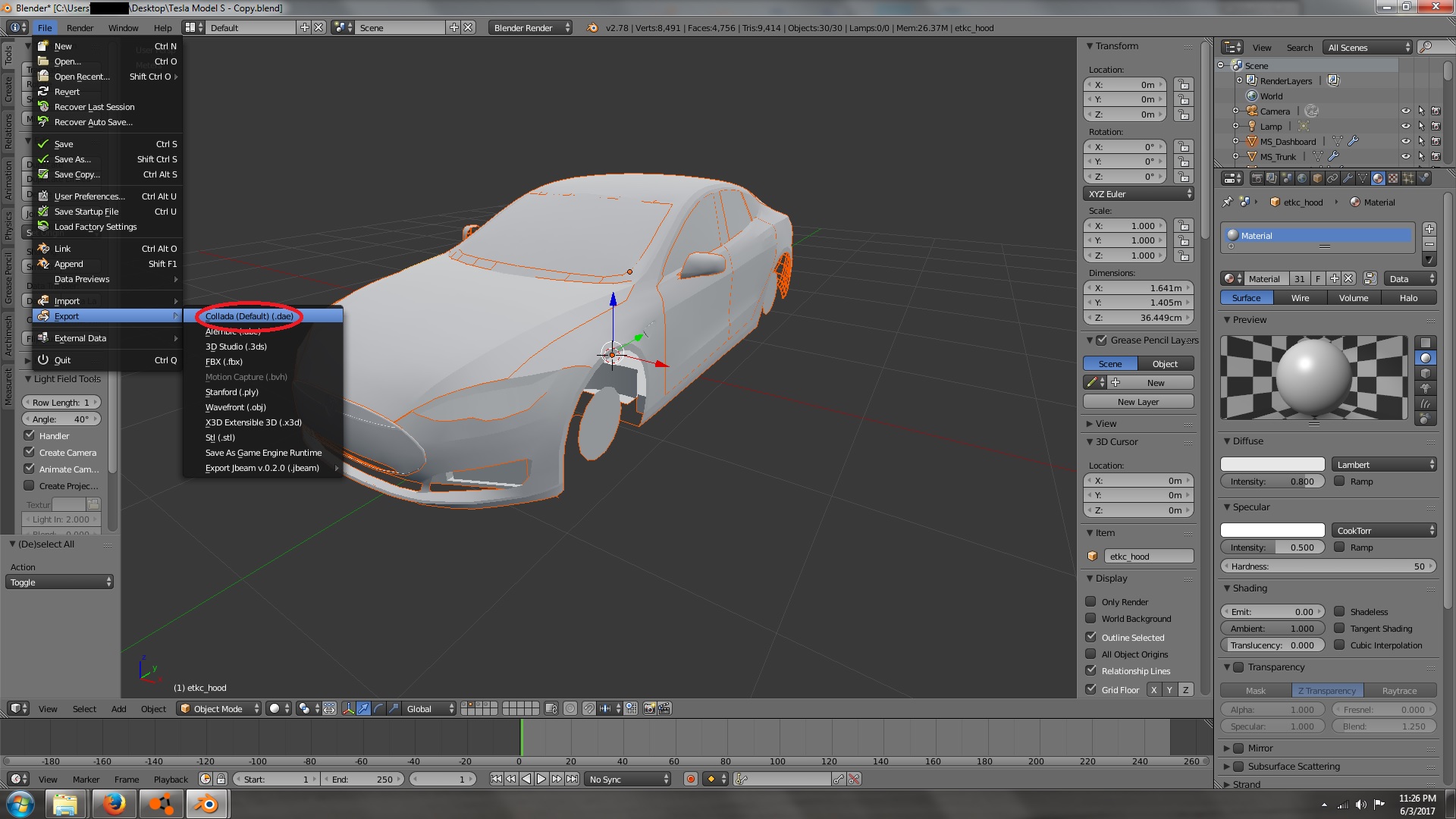Toggle the 3D manipulator axes icon

coord(348,708)
